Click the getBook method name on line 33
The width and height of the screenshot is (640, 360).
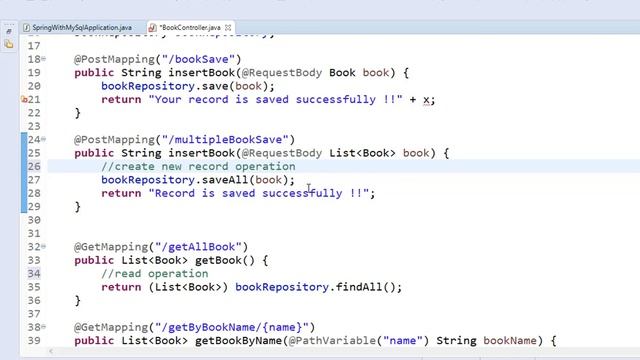218,260
